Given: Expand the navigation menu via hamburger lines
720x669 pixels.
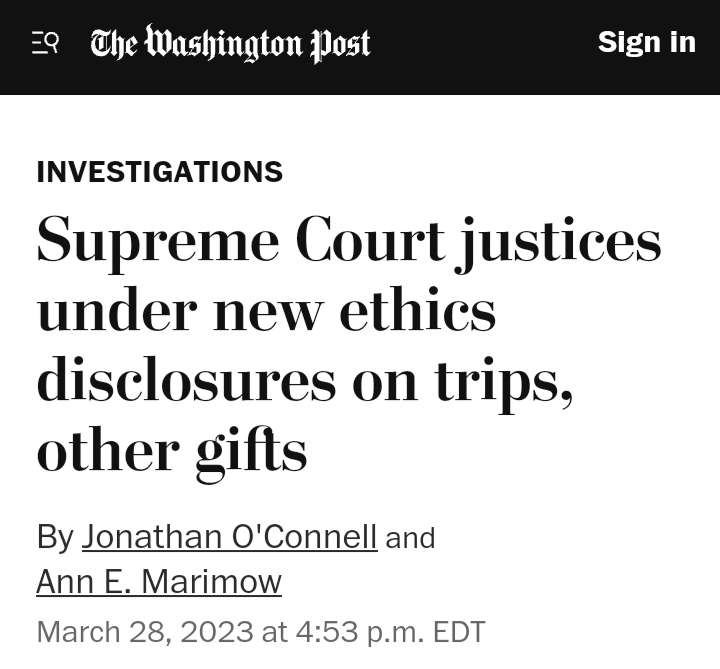Looking at the screenshot, I should point(39,43).
